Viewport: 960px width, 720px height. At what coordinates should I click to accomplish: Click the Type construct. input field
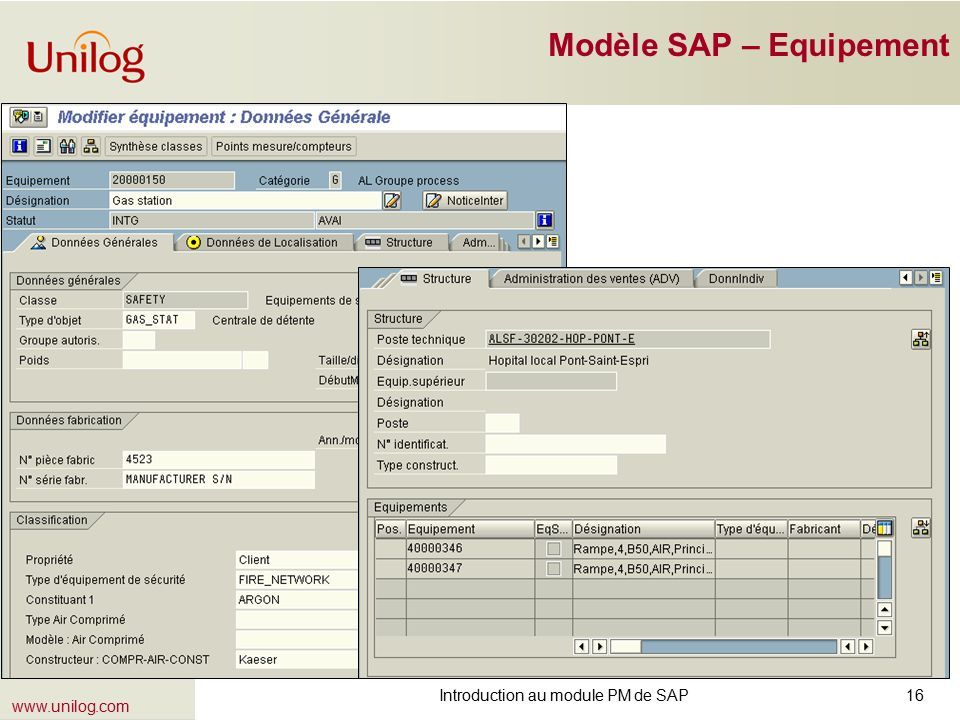point(551,465)
